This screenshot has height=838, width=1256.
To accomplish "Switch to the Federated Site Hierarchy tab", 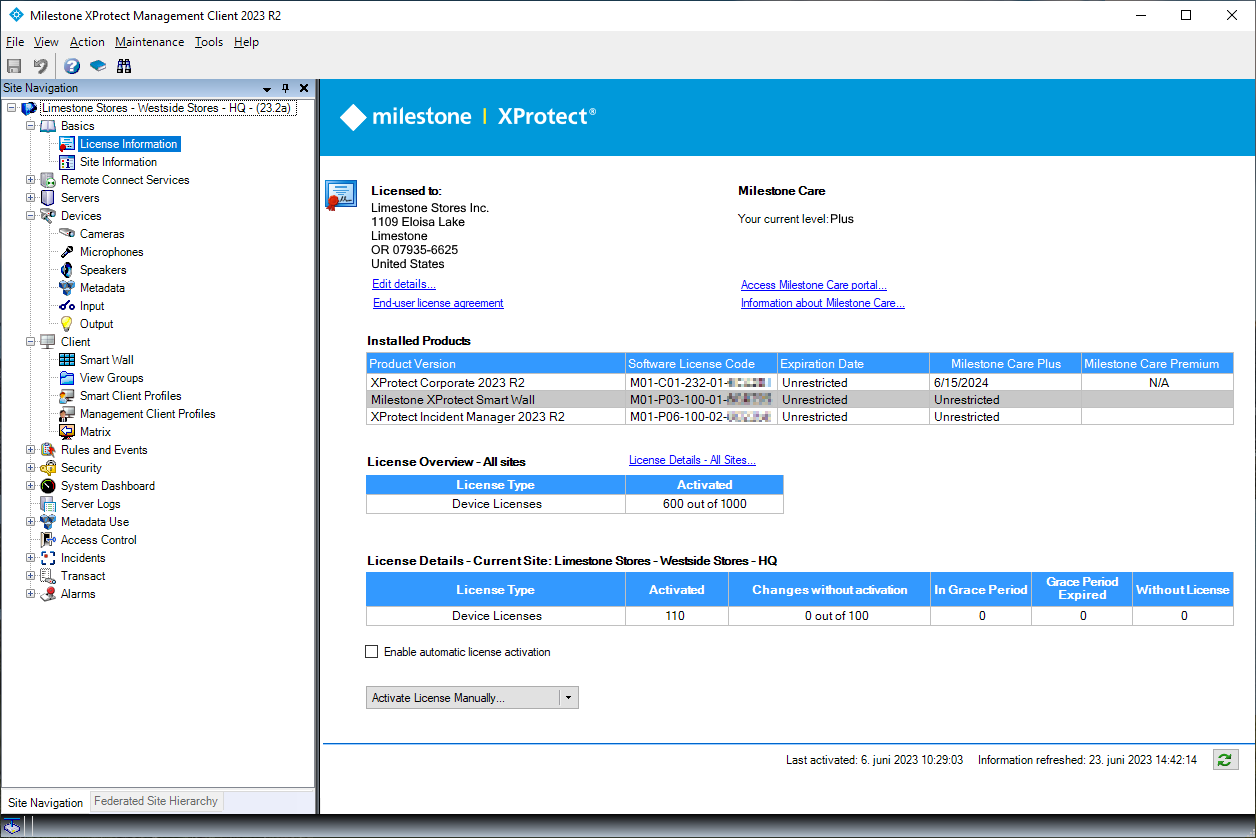I will tap(156, 801).
